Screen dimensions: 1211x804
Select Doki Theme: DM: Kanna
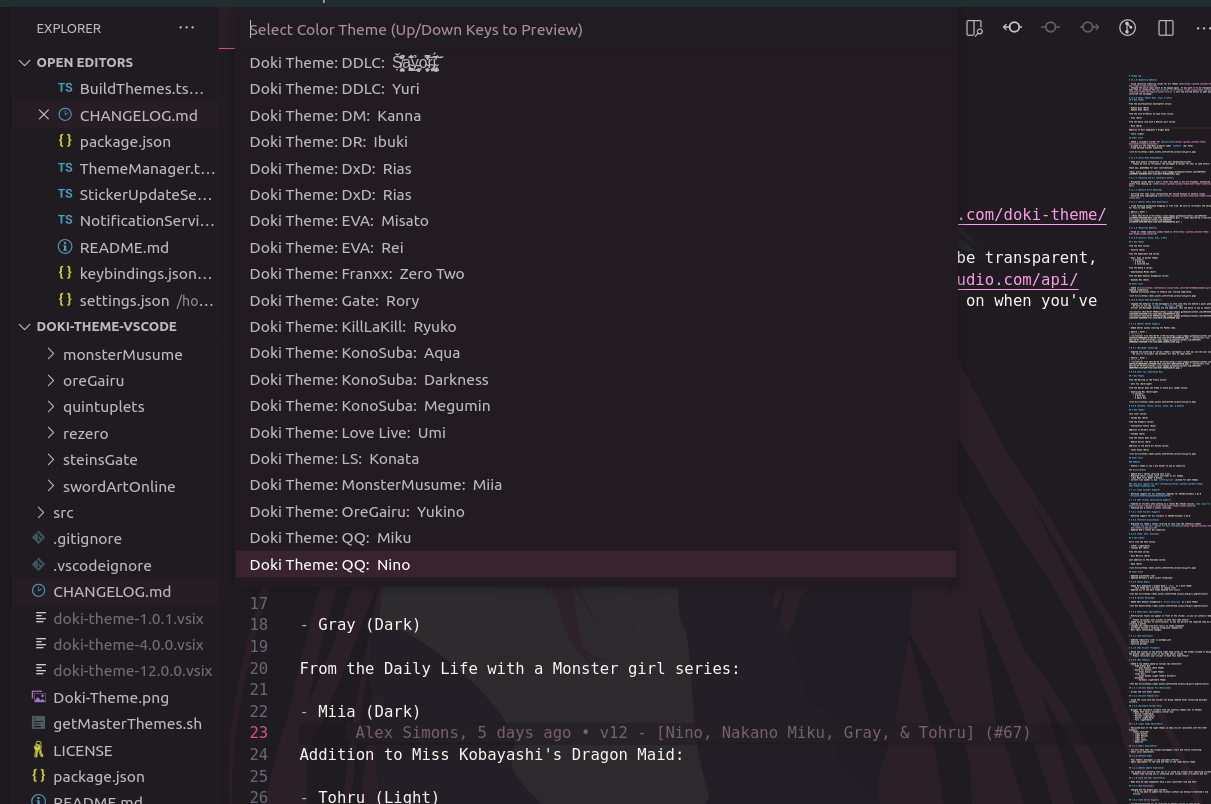click(596, 115)
